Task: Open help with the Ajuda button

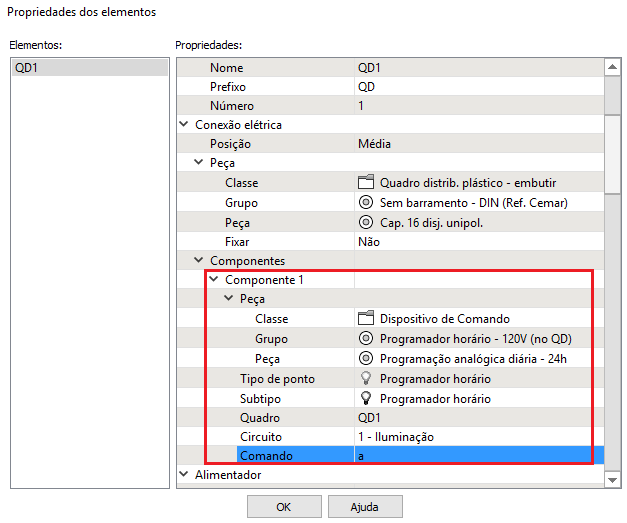Action: pyautogui.click(x=364, y=507)
